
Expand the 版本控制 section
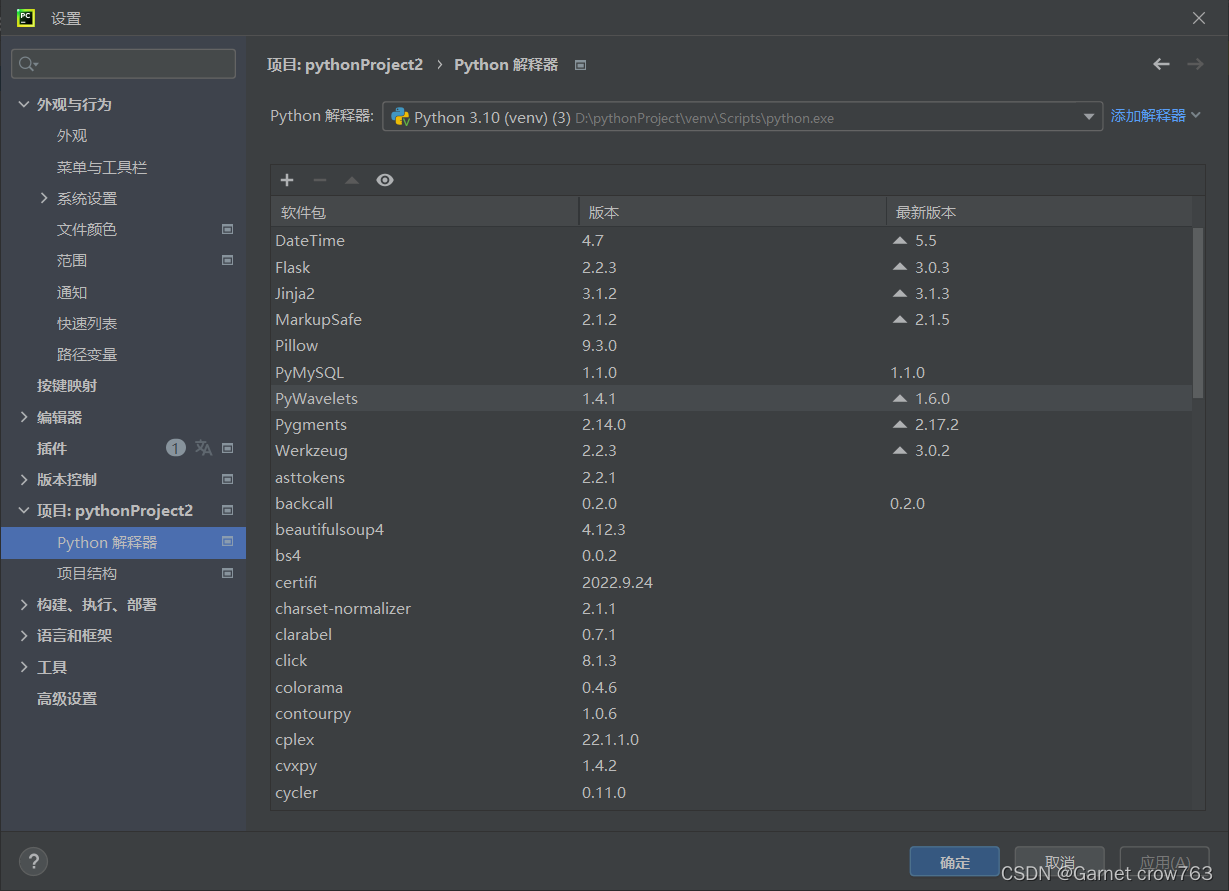click(24, 479)
